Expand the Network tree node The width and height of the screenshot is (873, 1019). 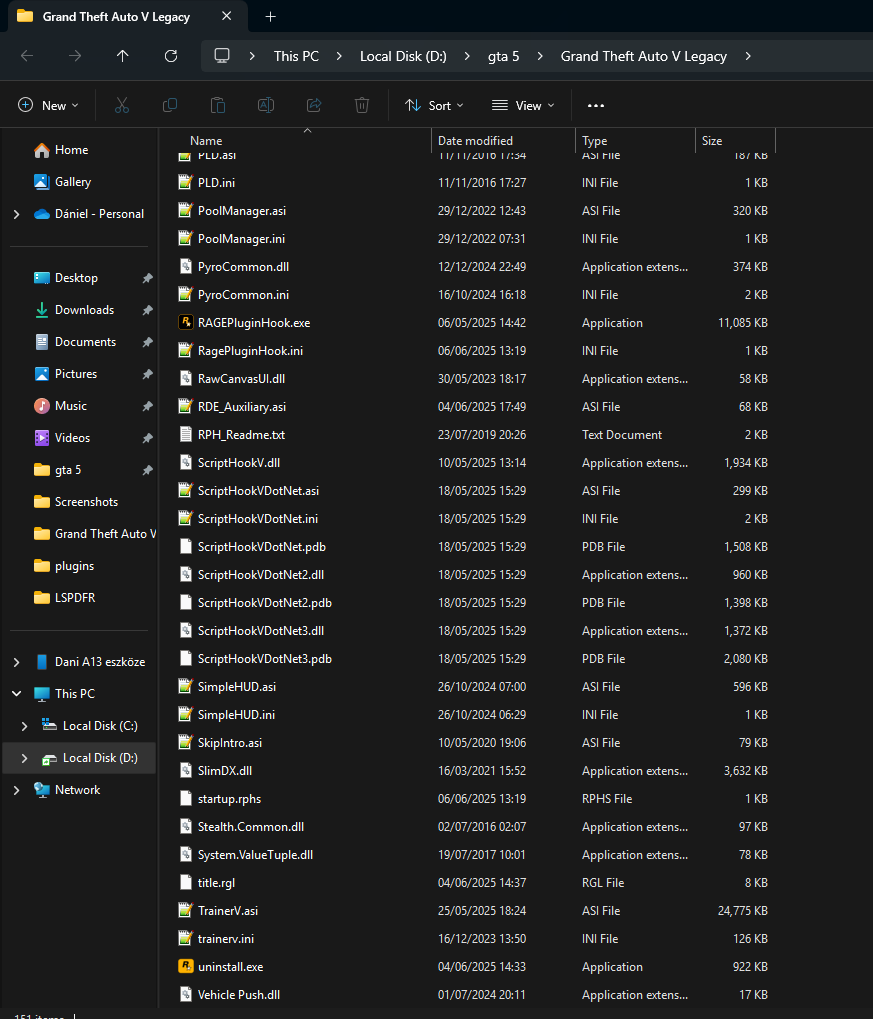(16, 790)
